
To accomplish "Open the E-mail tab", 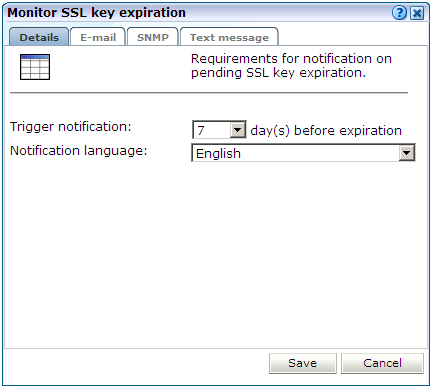I will 98,37.
